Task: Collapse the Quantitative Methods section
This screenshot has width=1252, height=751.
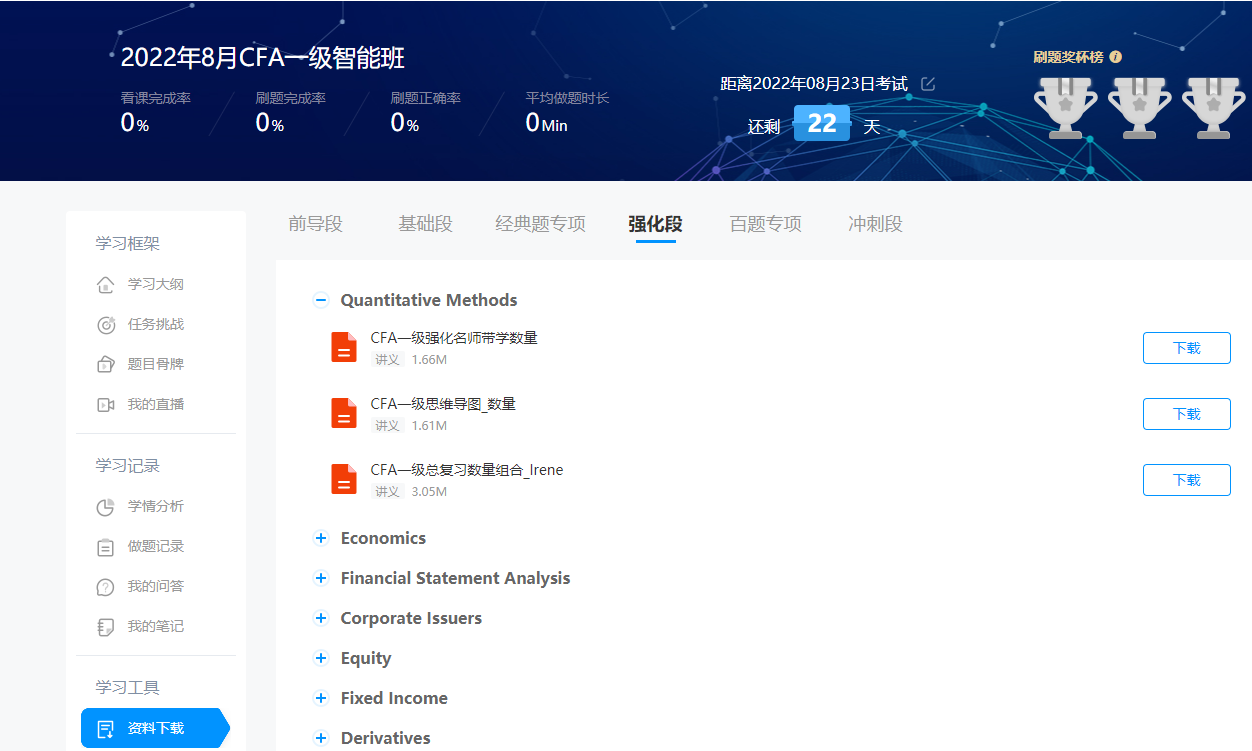Action: pos(321,300)
